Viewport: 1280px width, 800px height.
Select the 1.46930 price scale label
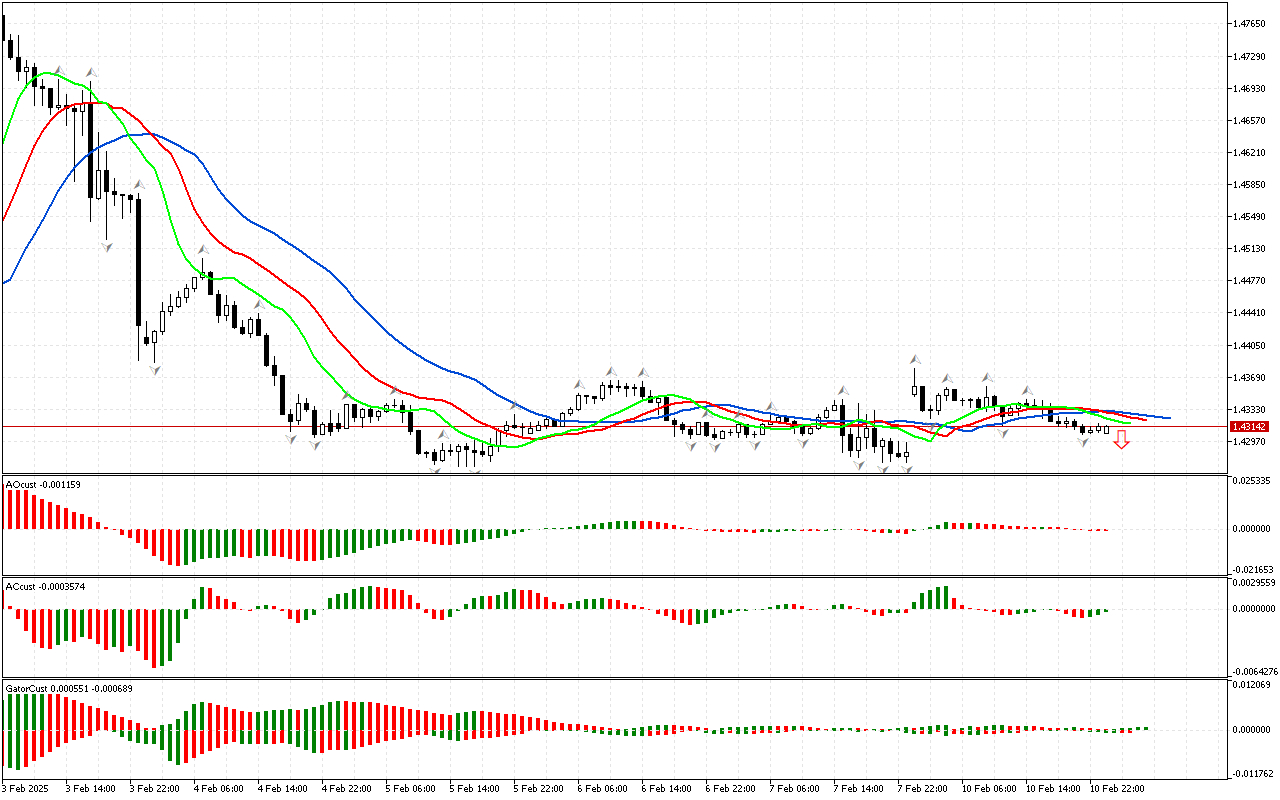click(x=1250, y=88)
